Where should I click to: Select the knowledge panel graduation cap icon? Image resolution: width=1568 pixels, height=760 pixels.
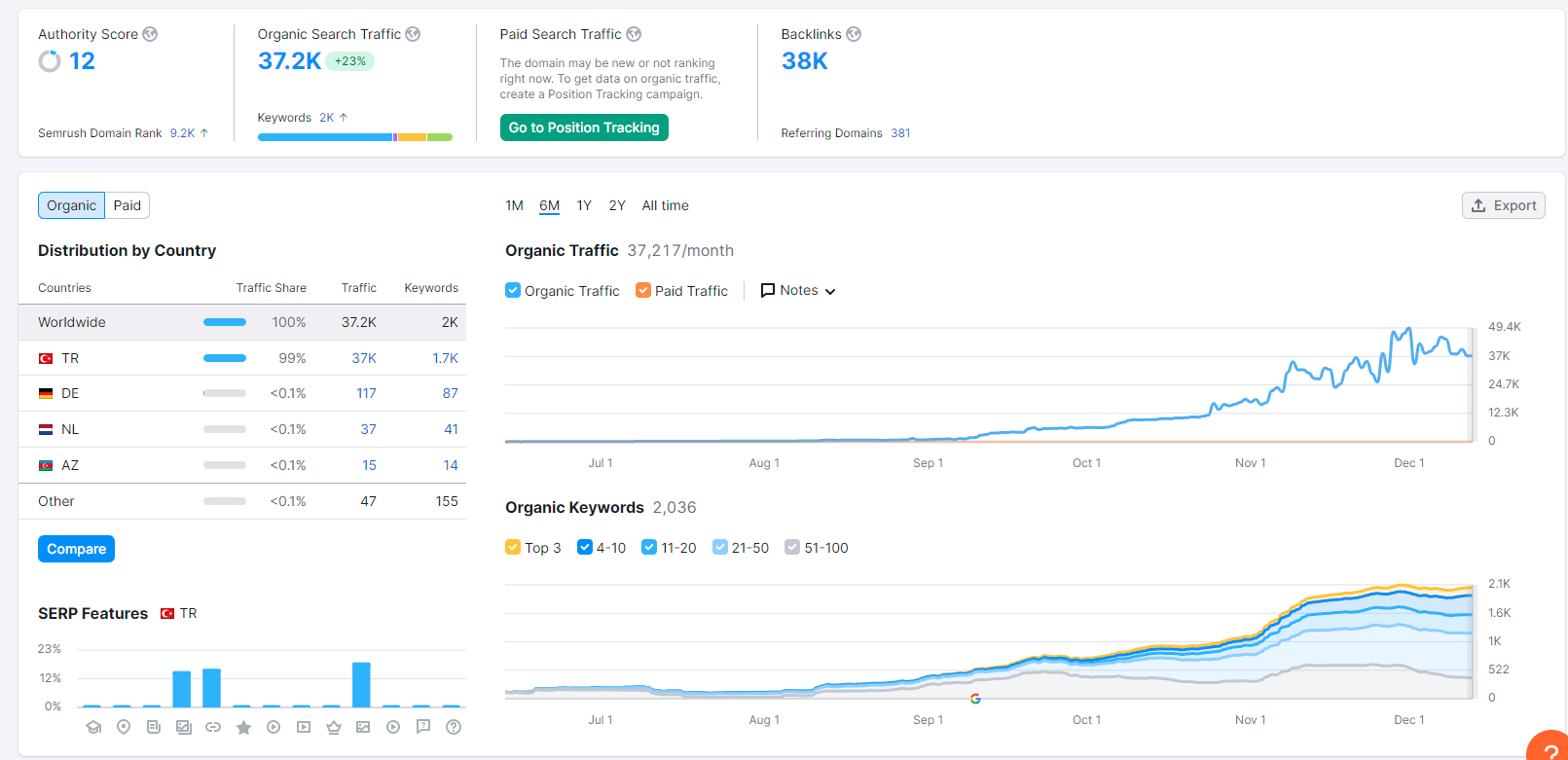click(93, 727)
